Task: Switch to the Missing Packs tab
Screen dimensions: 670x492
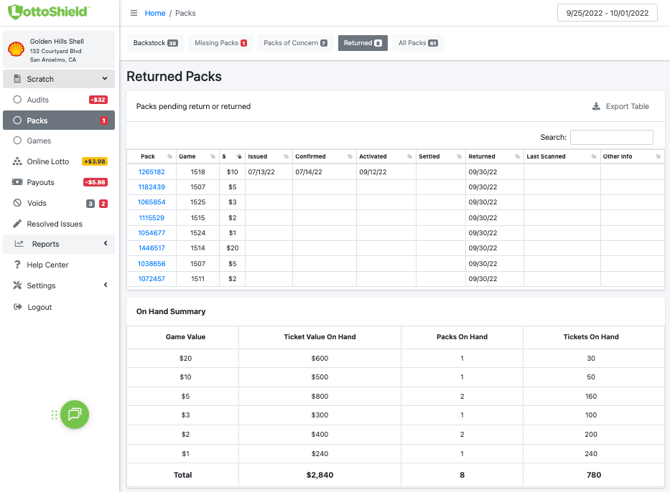Action: 219,43
